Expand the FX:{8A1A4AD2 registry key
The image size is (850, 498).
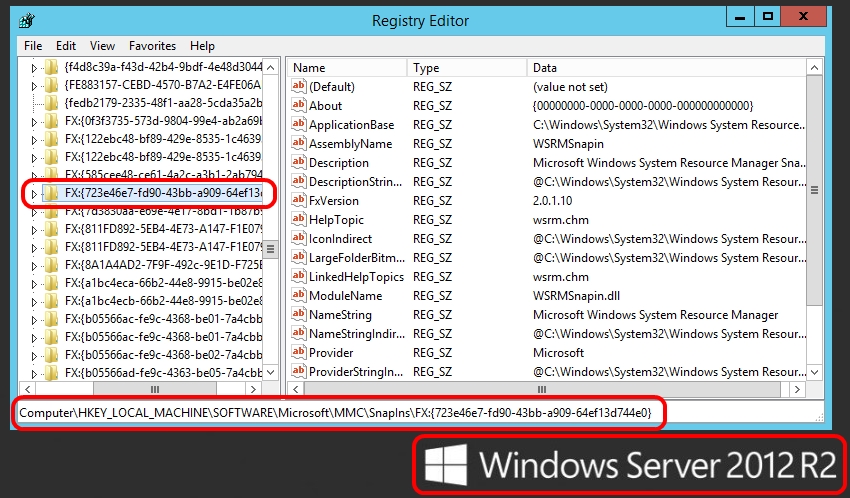pyautogui.click(x=34, y=266)
